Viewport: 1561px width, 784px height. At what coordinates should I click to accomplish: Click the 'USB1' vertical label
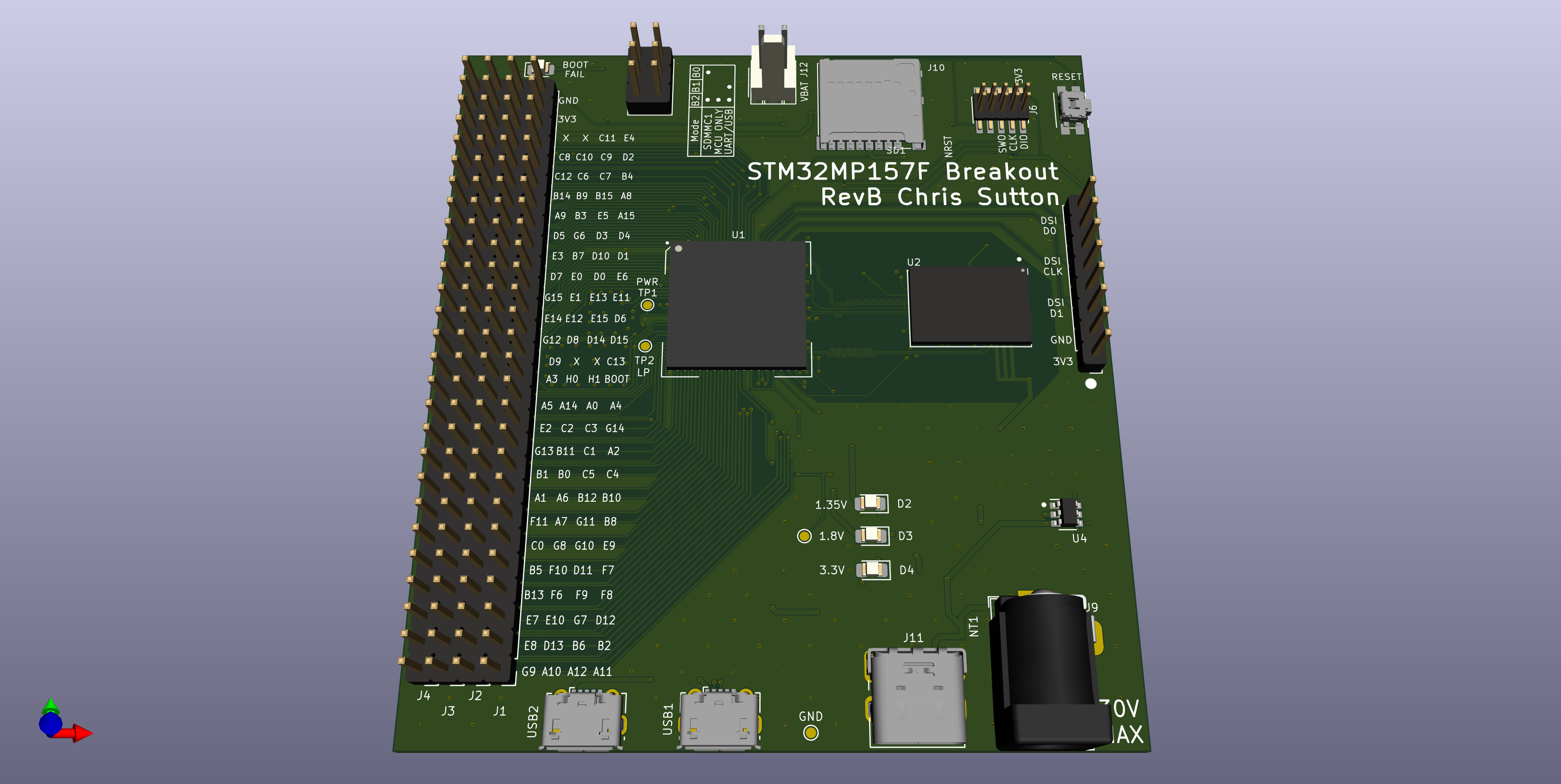click(667, 719)
